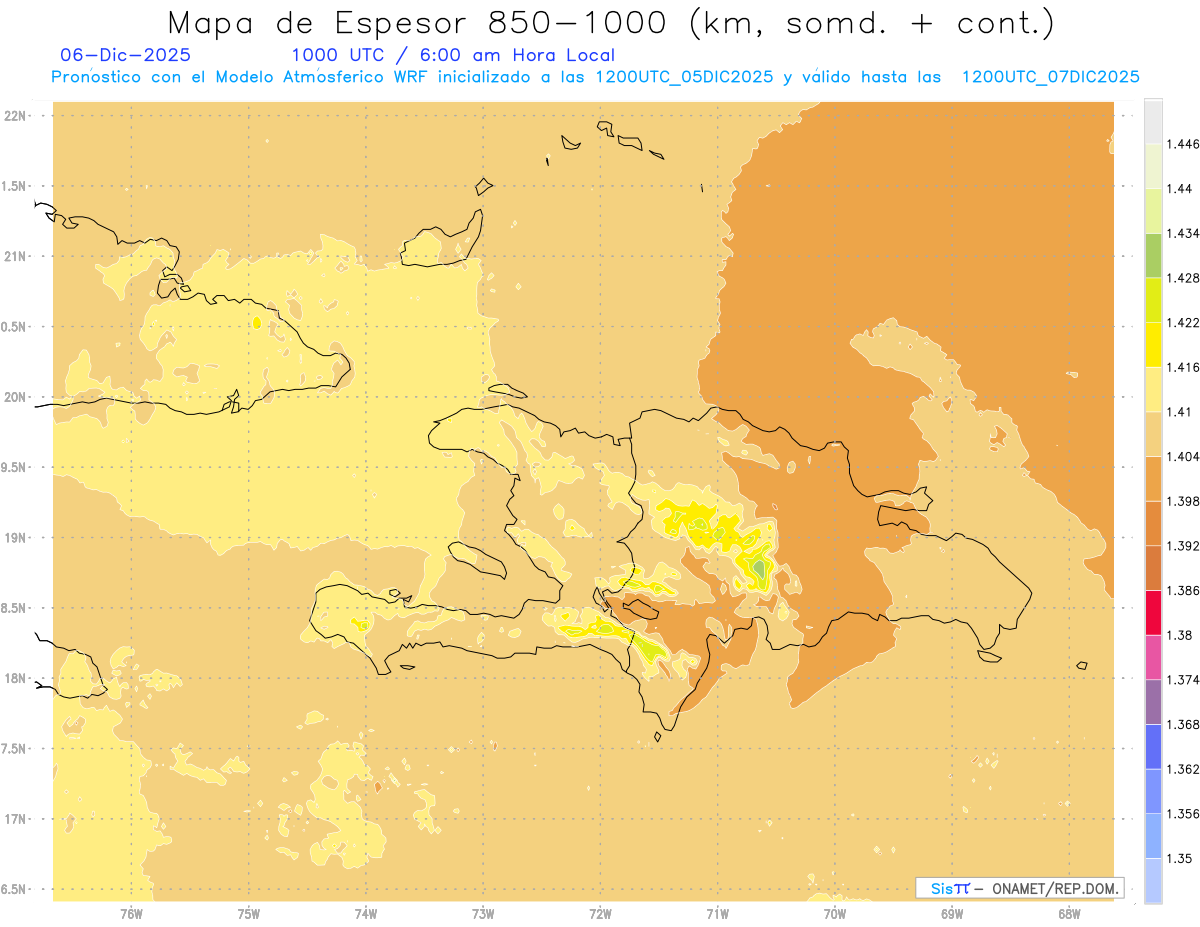Click the 69W longitude label
Image resolution: width=1200 pixels, height=927 pixels.
(x=952, y=913)
